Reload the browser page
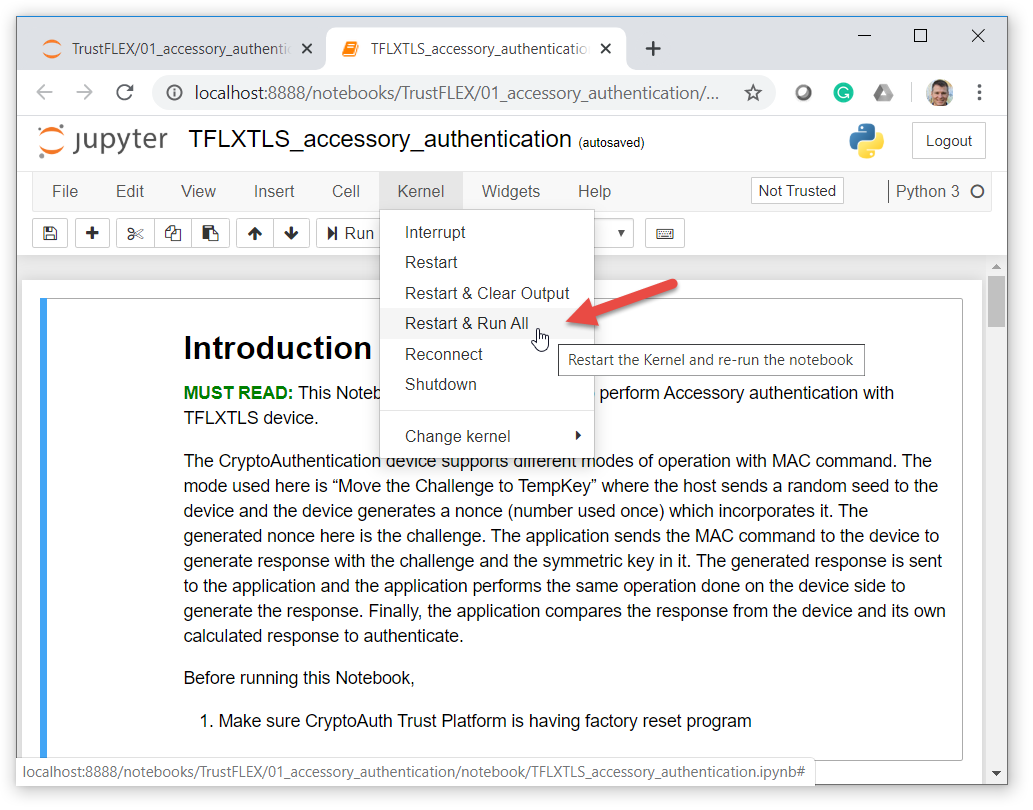 (x=125, y=93)
